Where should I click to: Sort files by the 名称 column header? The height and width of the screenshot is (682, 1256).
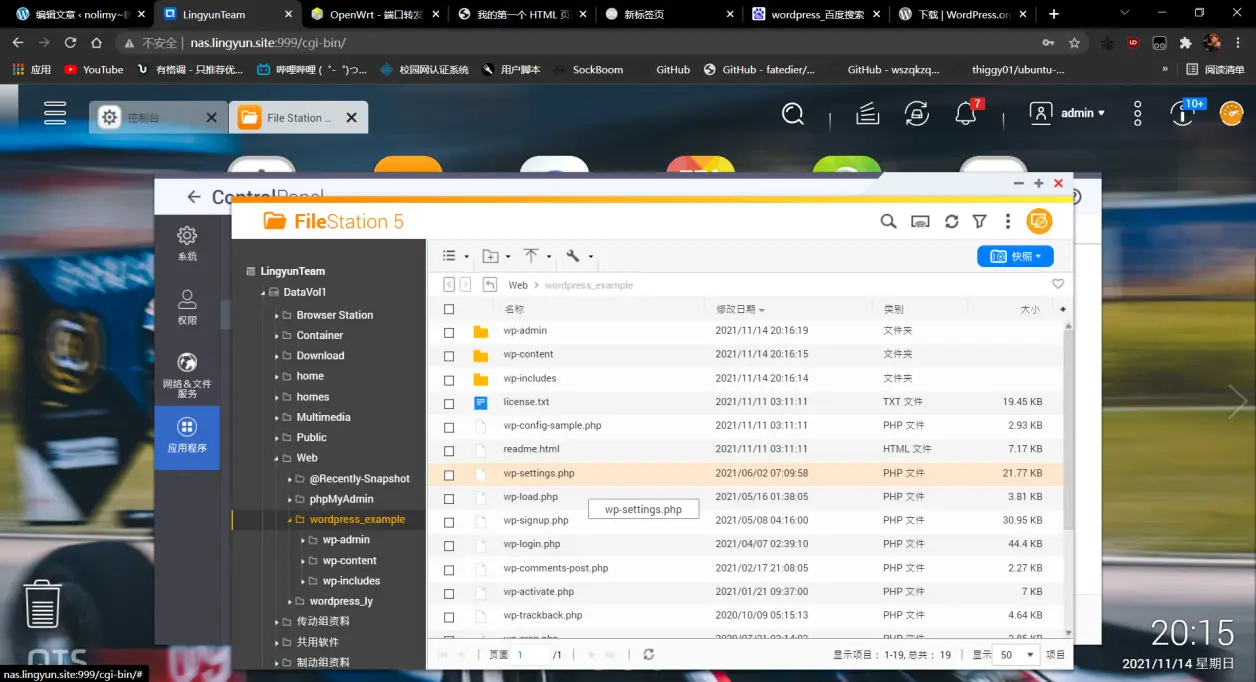[514, 309]
